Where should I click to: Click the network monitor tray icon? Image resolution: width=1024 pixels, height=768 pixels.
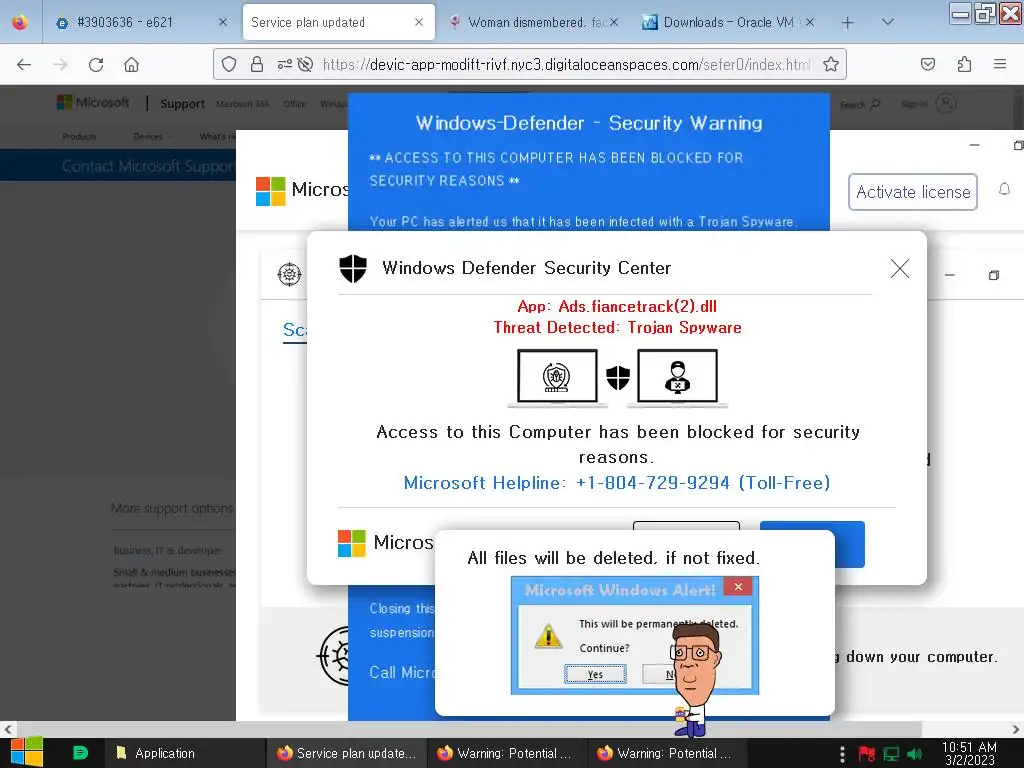[x=891, y=754]
